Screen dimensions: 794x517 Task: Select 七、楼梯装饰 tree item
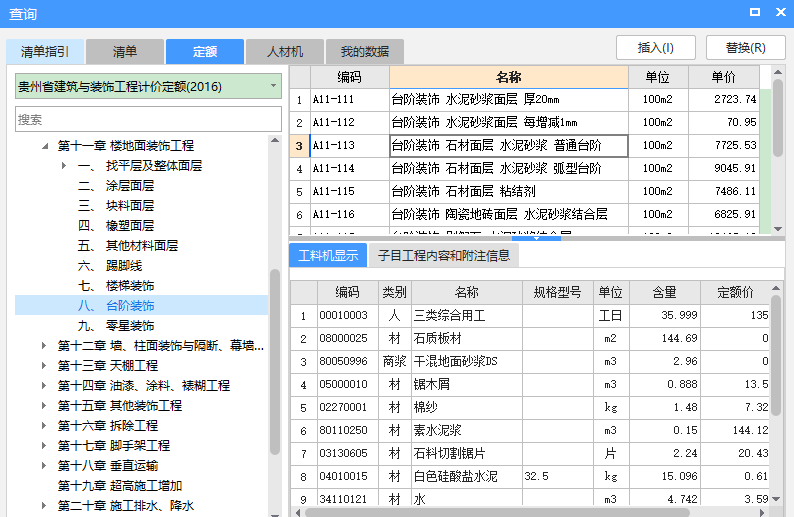pyautogui.click(x=116, y=286)
